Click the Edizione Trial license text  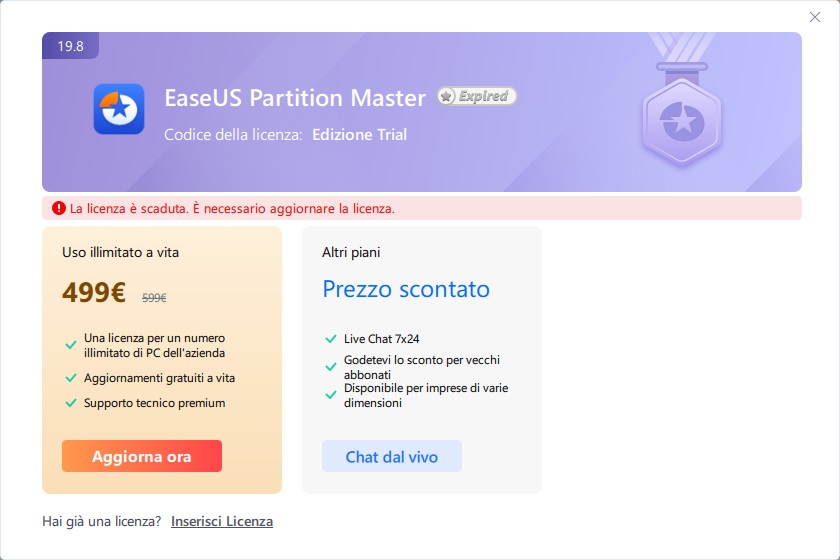359,135
